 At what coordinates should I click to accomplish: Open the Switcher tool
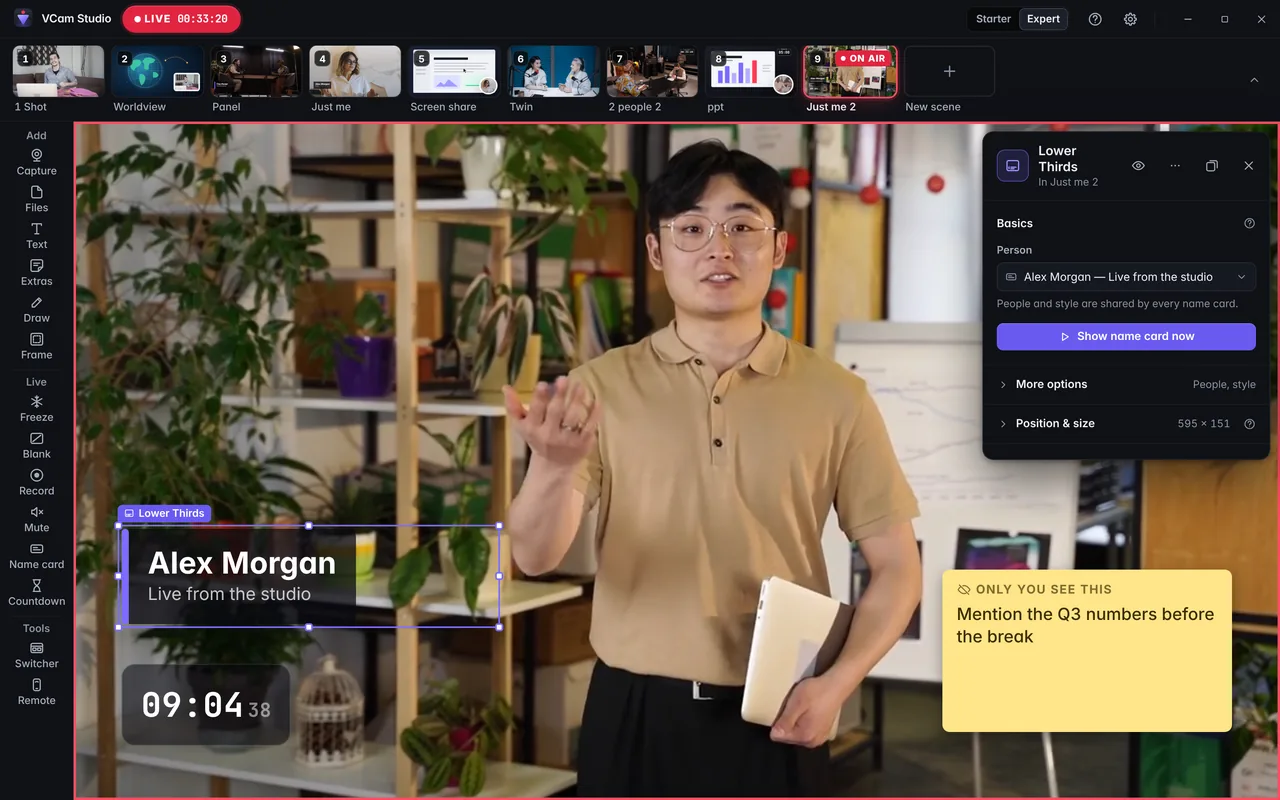click(36, 656)
